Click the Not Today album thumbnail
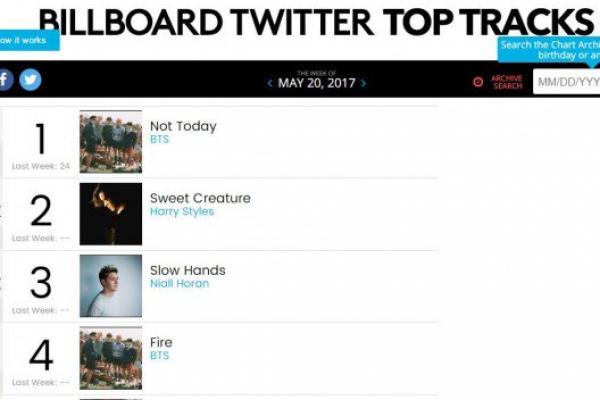This screenshot has width=600, height=400. pyautogui.click(x=111, y=142)
